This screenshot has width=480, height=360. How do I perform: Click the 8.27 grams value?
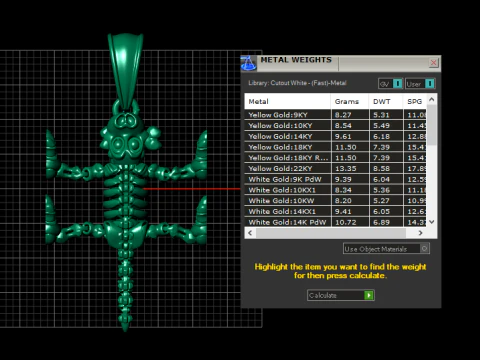343,115
